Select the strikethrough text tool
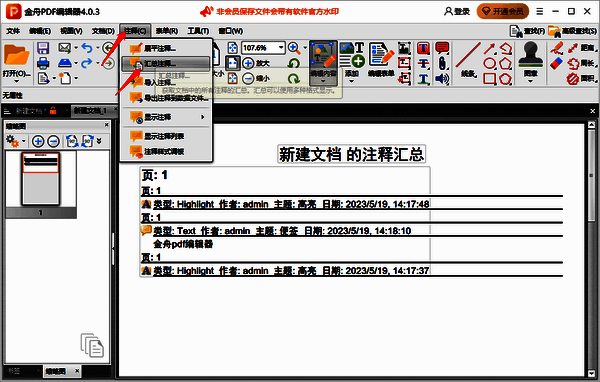The image size is (600, 382). (x=423, y=64)
